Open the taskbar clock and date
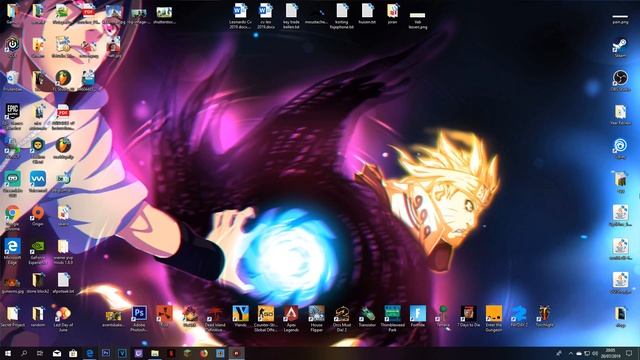640x360 pixels. (611, 353)
